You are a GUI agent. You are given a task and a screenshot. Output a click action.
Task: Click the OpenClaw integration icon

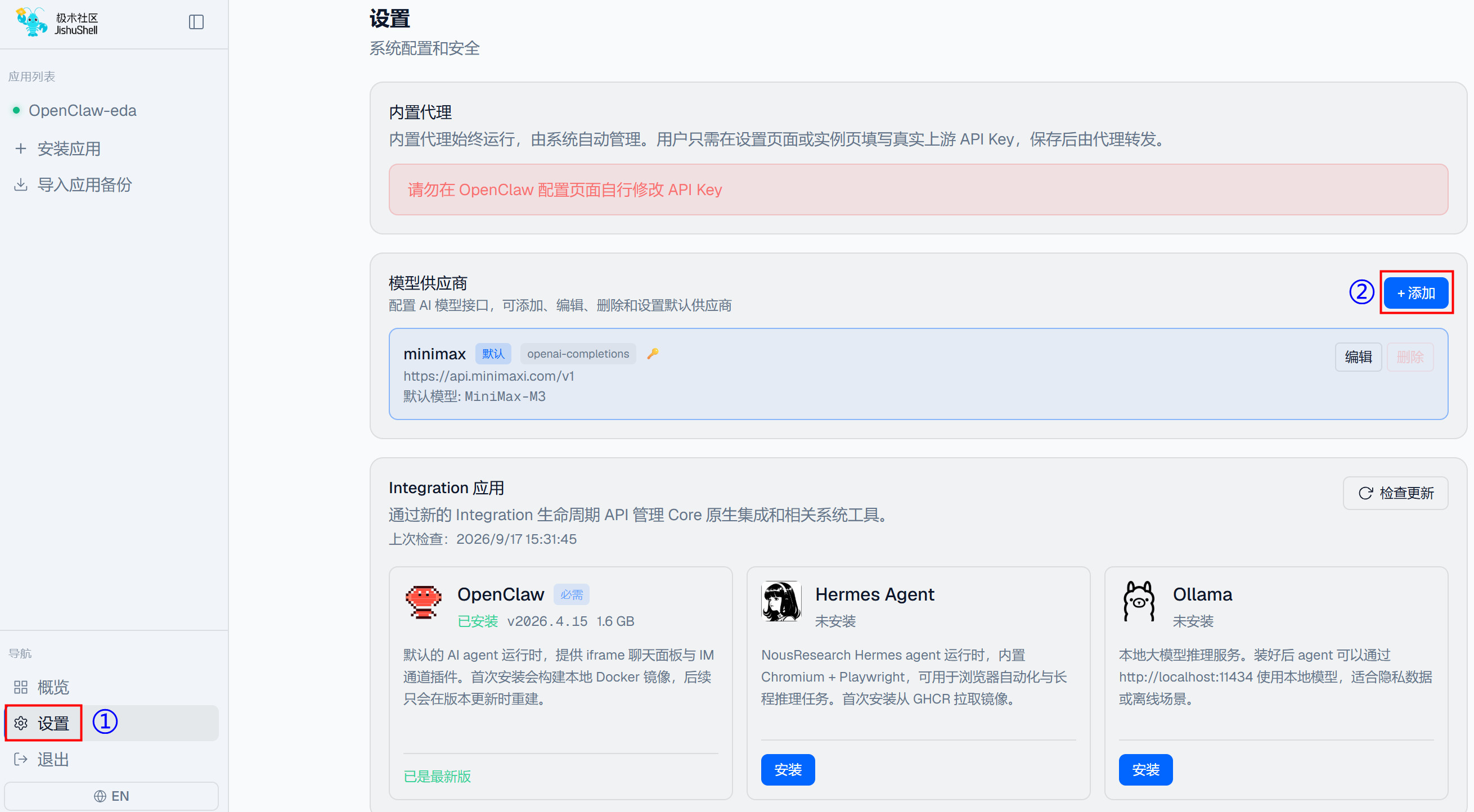(x=424, y=602)
